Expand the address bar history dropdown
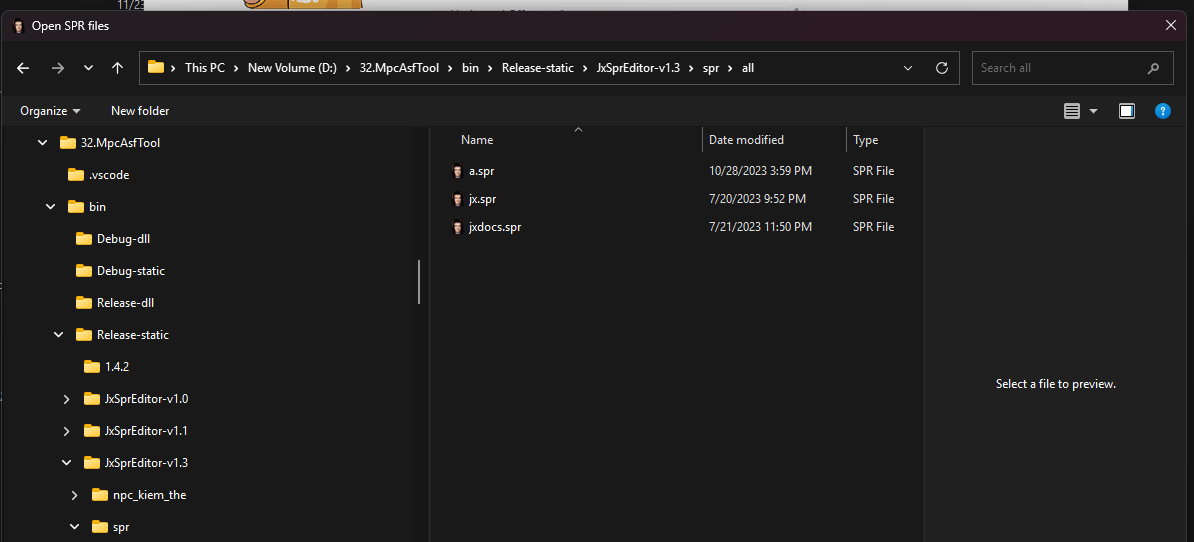 (x=908, y=68)
